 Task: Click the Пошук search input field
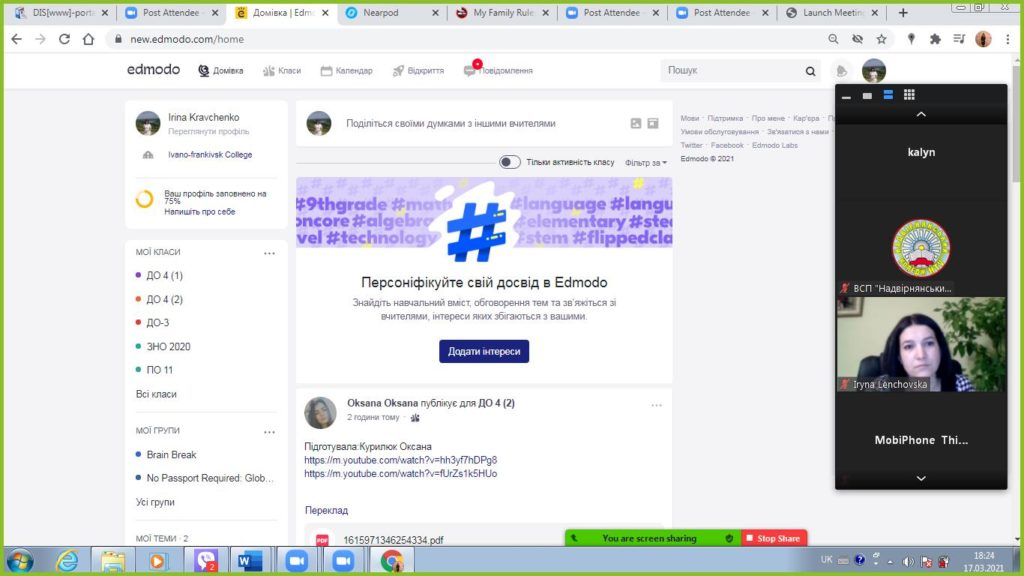(732, 71)
